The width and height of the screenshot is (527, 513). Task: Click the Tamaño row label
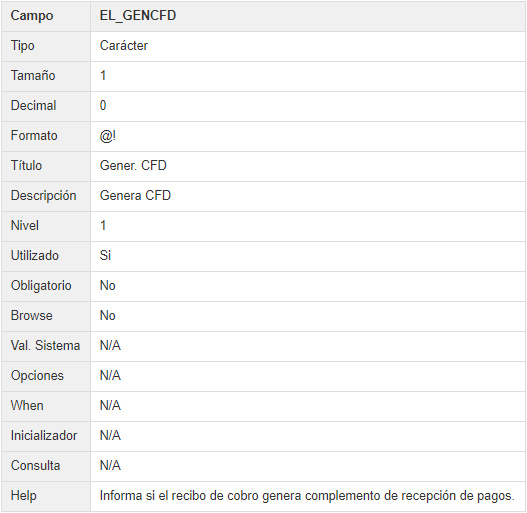coord(33,76)
